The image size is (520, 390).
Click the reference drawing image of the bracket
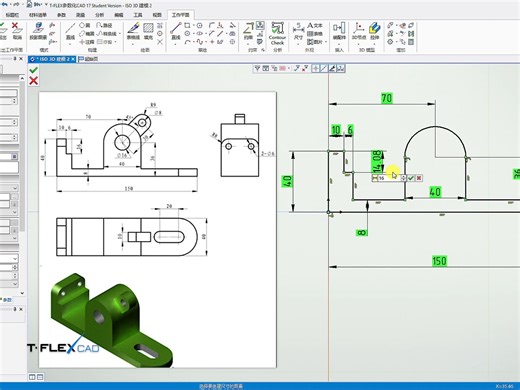[x=158, y=230]
